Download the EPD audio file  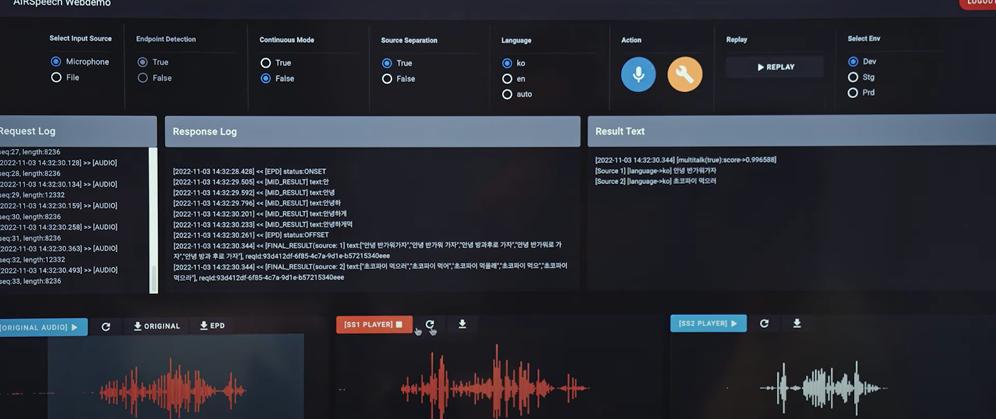coord(212,326)
